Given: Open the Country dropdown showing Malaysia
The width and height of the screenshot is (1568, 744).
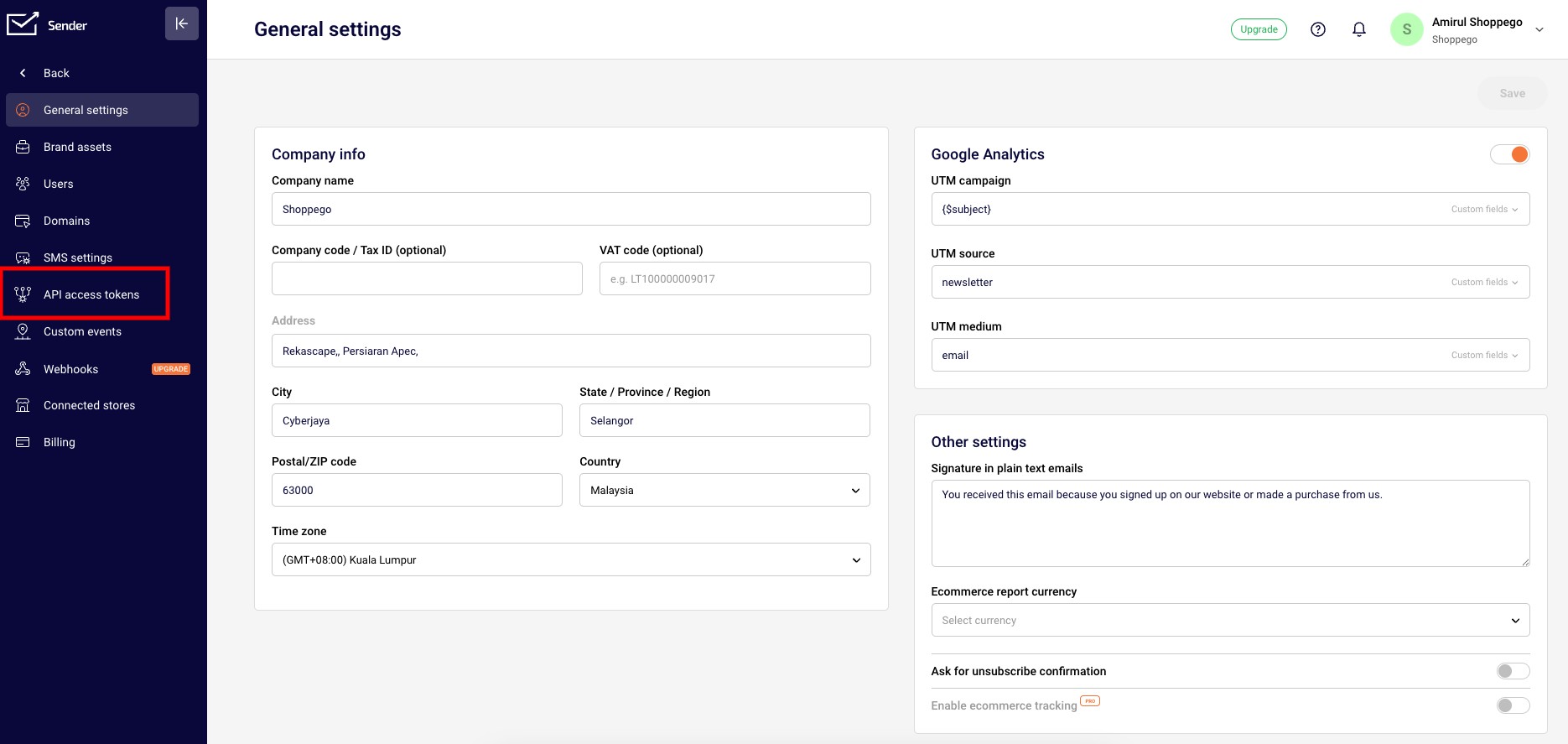Looking at the screenshot, I should tap(724, 490).
